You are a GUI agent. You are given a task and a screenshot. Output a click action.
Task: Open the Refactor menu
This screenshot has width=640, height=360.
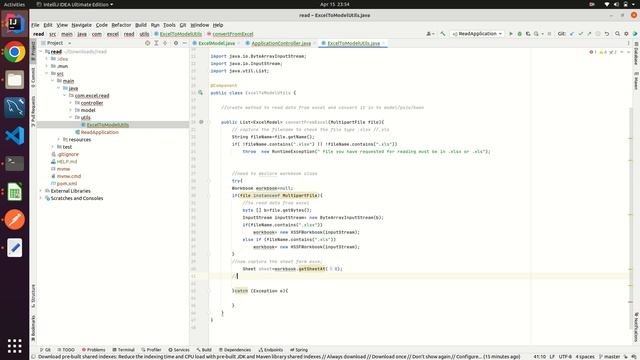pyautogui.click(x=121, y=25)
